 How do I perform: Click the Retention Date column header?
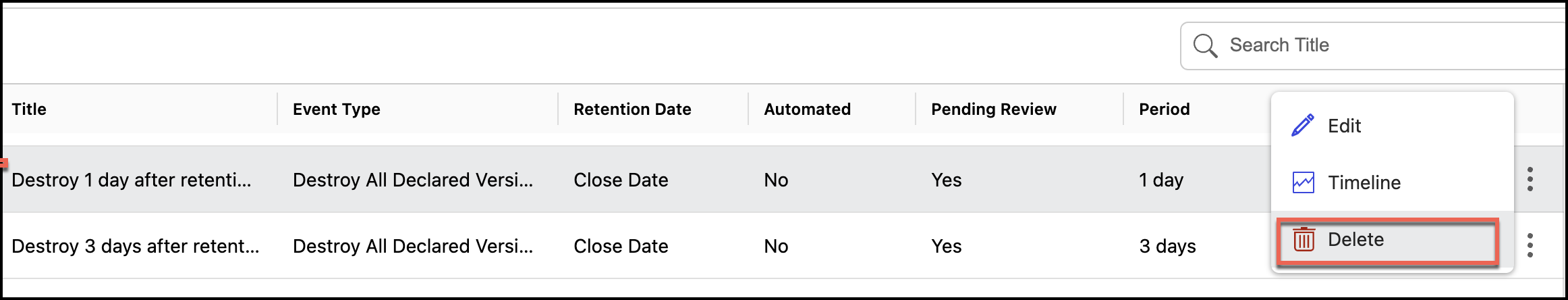pyautogui.click(x=632, y=109)
